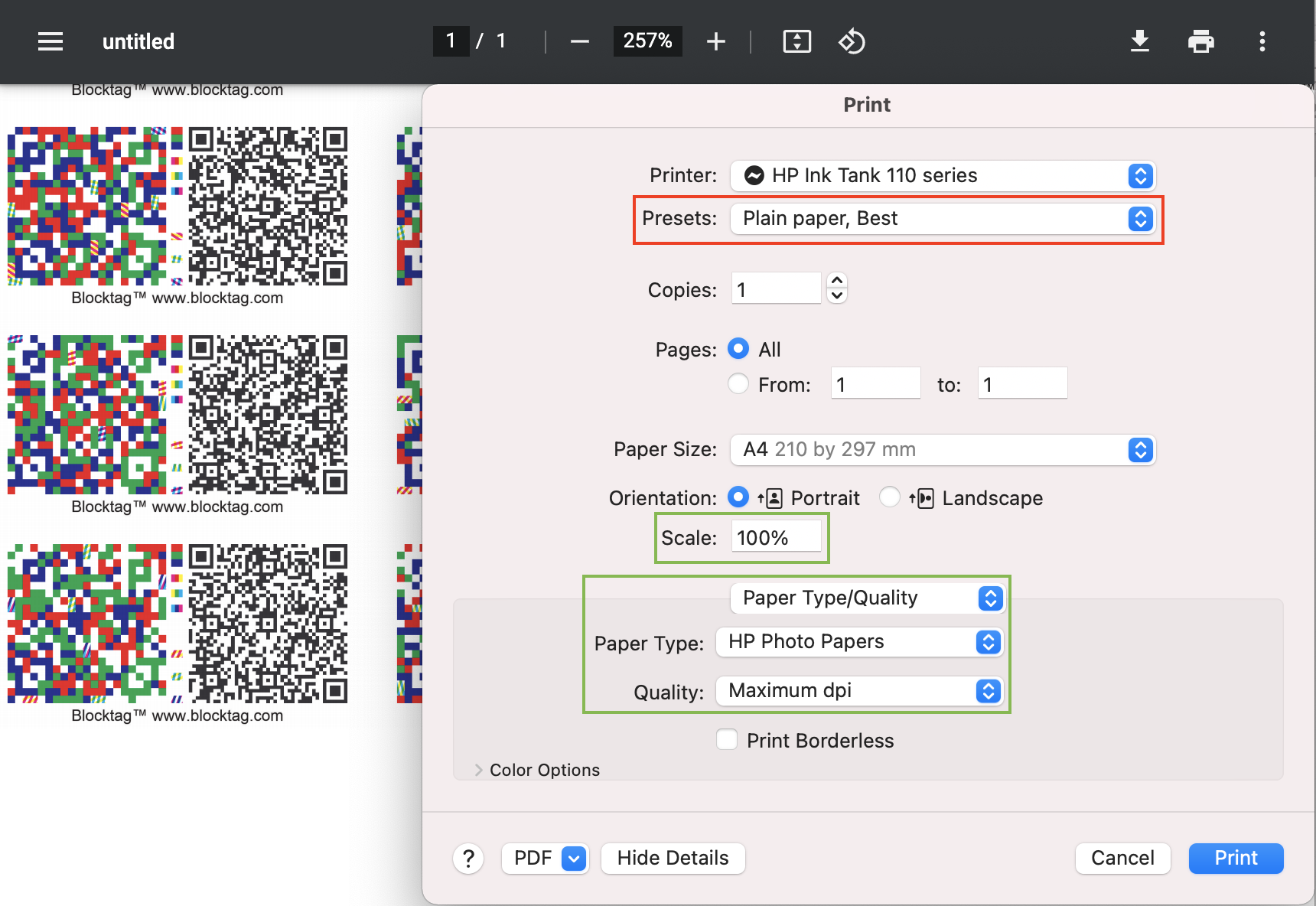This screenshot has height=906, width=1316.
Task: Click the printer icon in toolbar
Action: point(1200,41)
